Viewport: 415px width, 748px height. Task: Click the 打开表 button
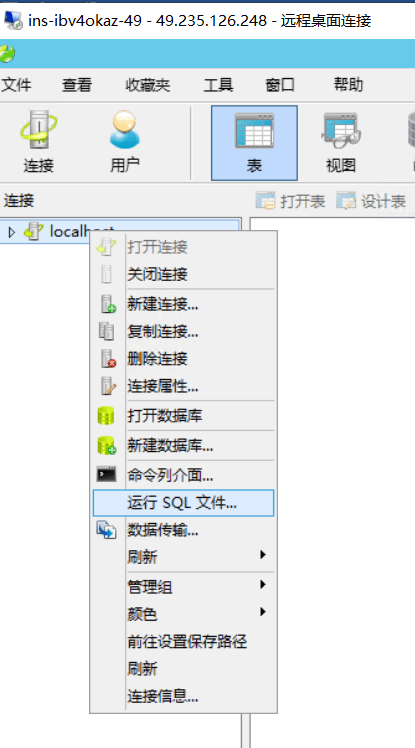[x=290, y=201]
